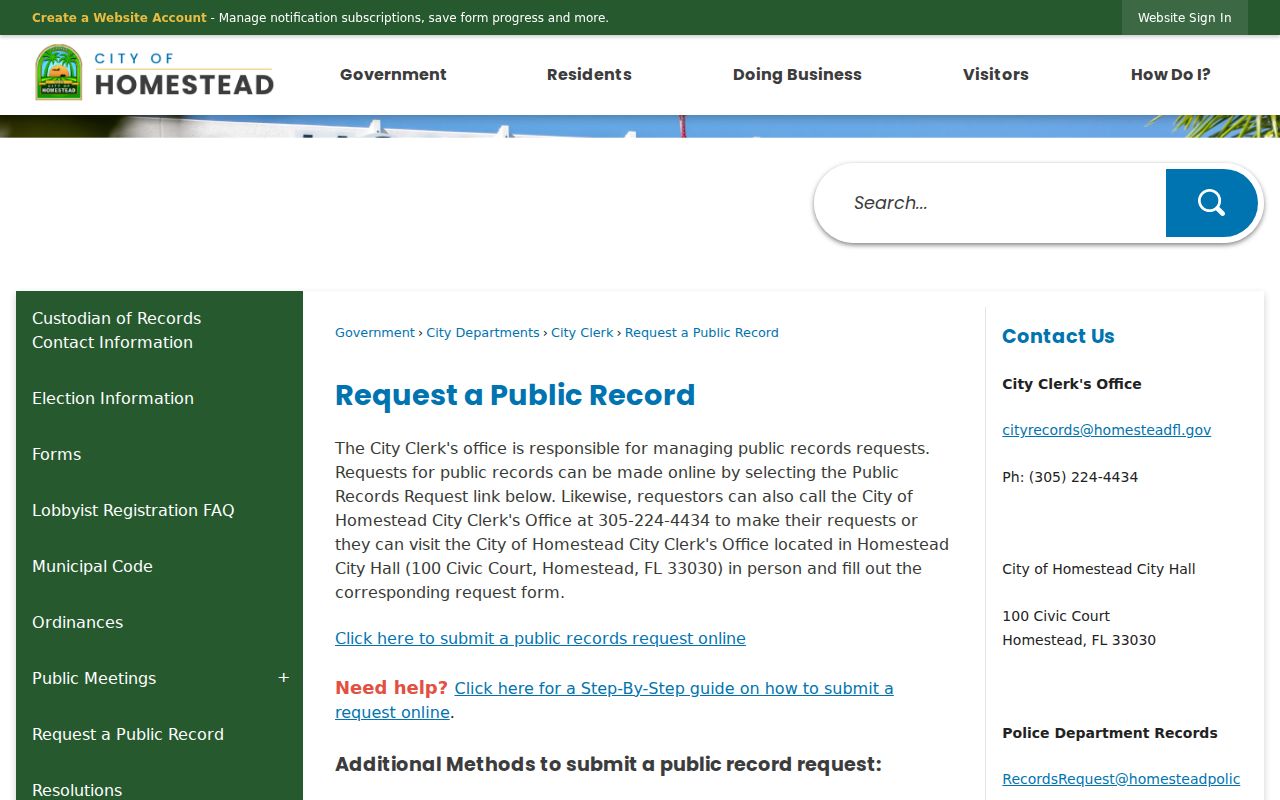Expand the Public Meetings submenu

(x=283, y=678)
